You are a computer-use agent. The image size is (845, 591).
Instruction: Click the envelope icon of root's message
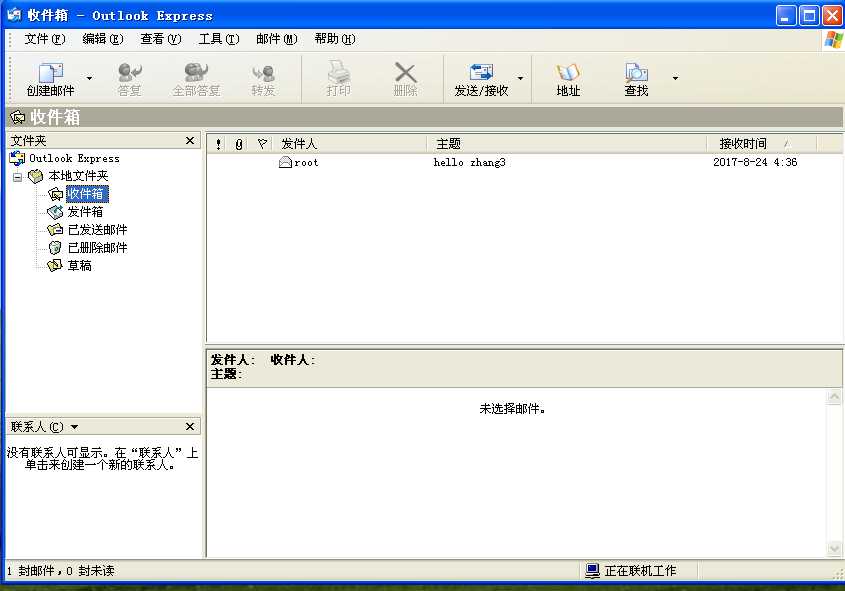pos(285,162)
